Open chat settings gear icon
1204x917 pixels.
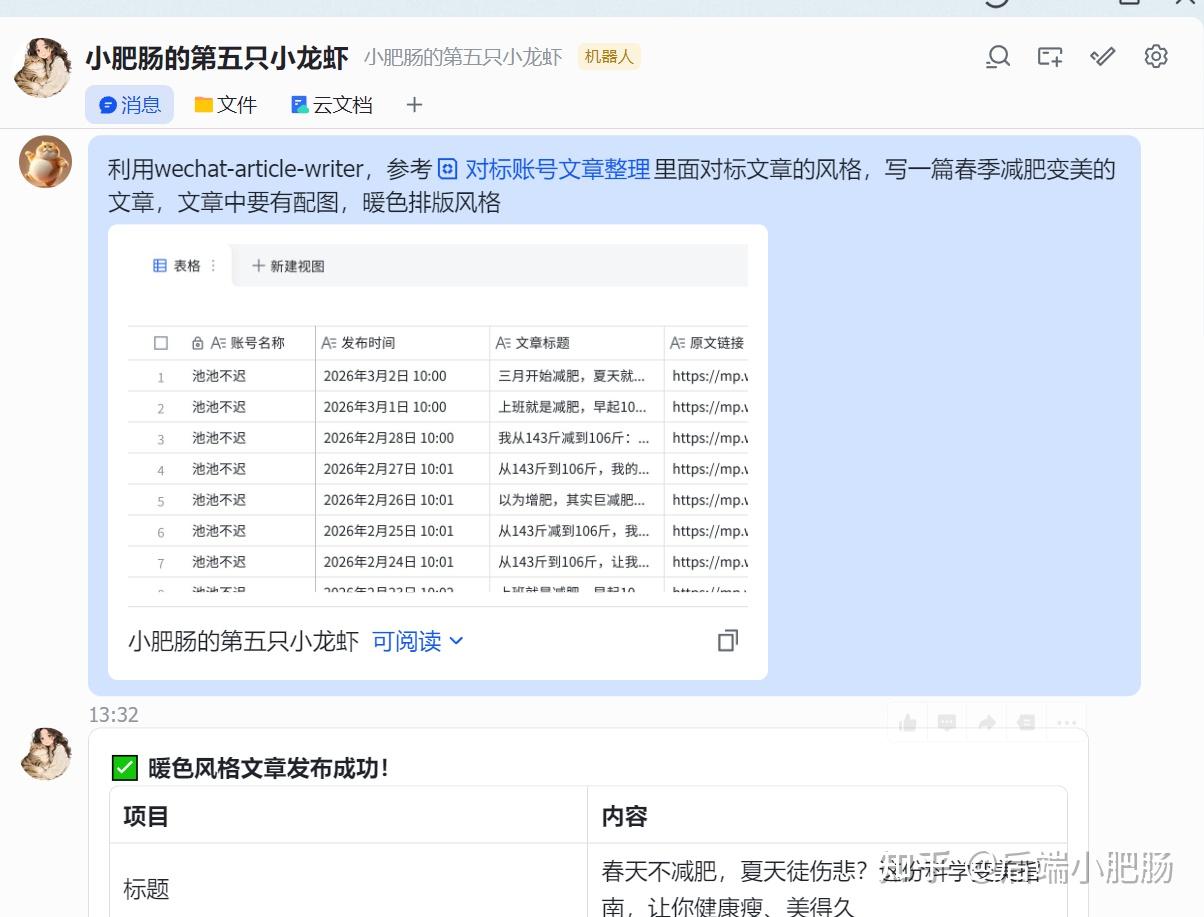click(x=1155, y=57)
